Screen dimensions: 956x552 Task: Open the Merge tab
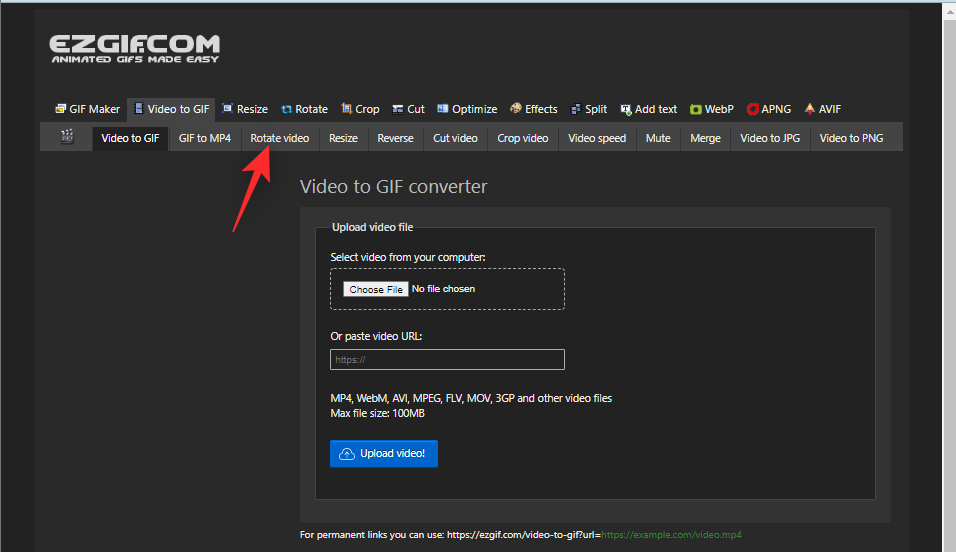[x=705, y=138]
